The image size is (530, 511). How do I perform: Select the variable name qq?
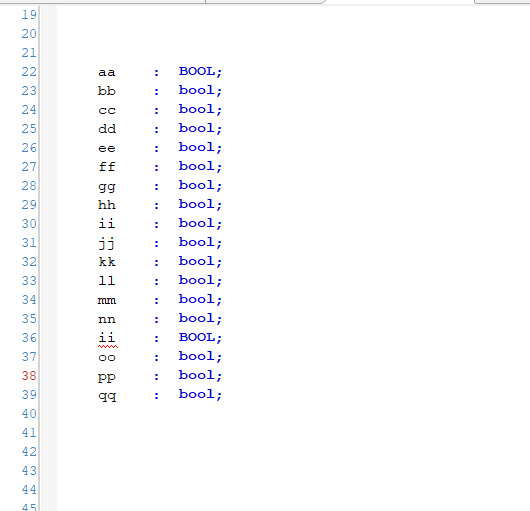click(107, 396)
